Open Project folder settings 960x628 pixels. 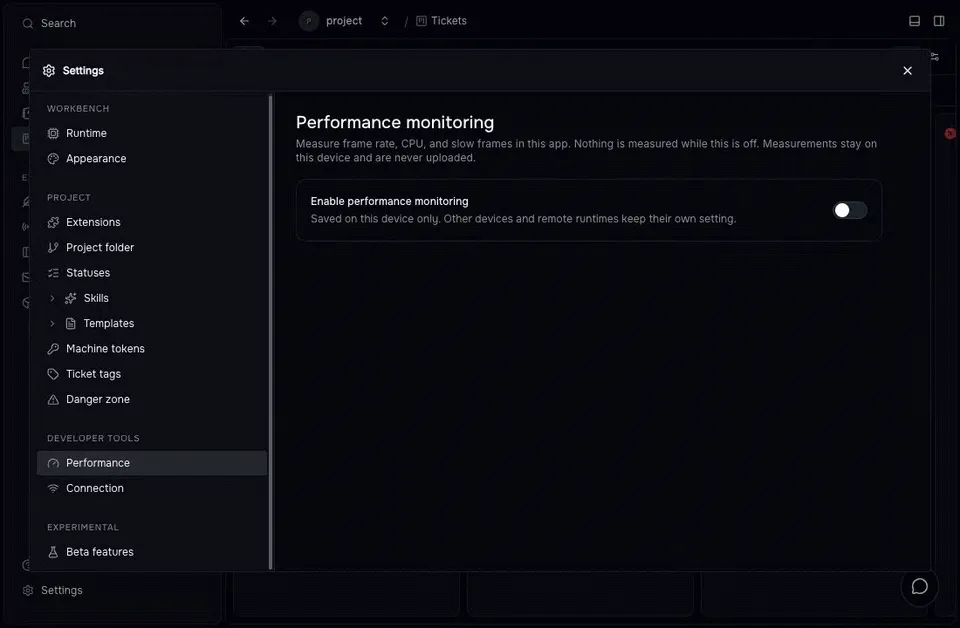pyautogui.click(x=151, y=247)
